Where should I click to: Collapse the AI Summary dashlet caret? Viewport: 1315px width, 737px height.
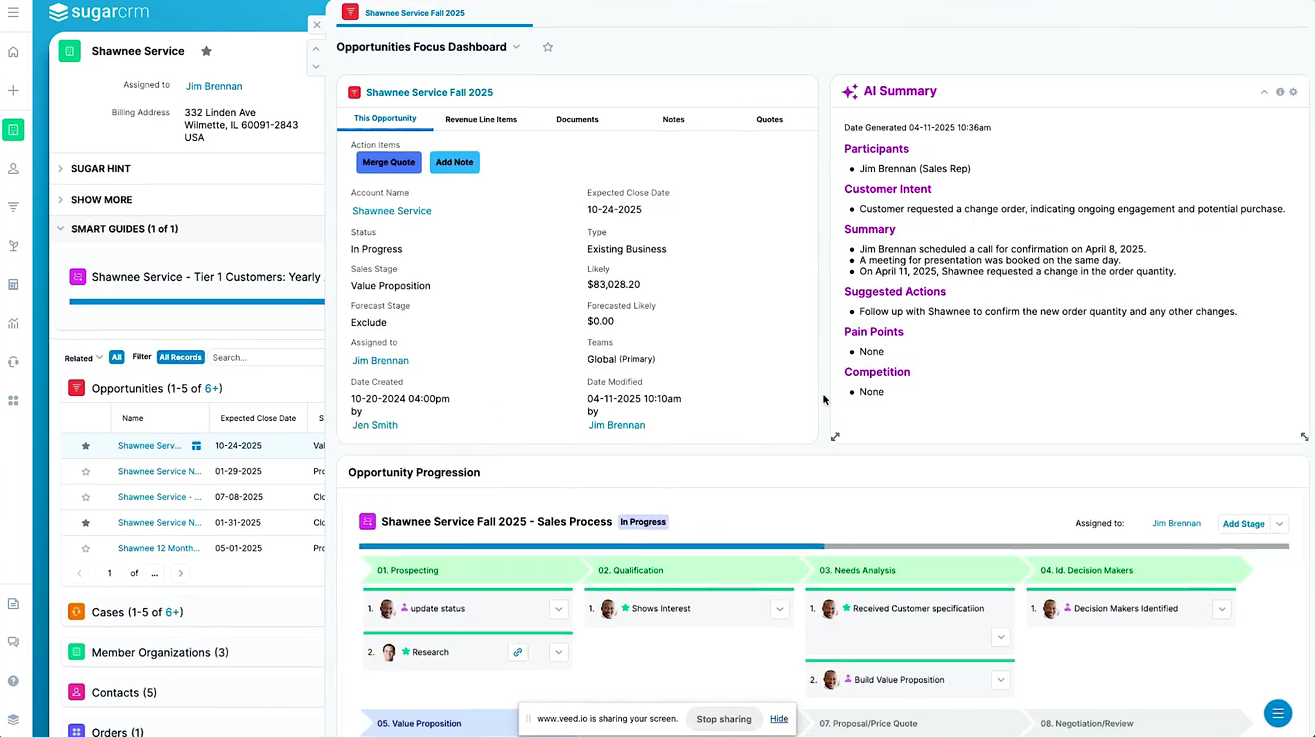pos(1265,92)
